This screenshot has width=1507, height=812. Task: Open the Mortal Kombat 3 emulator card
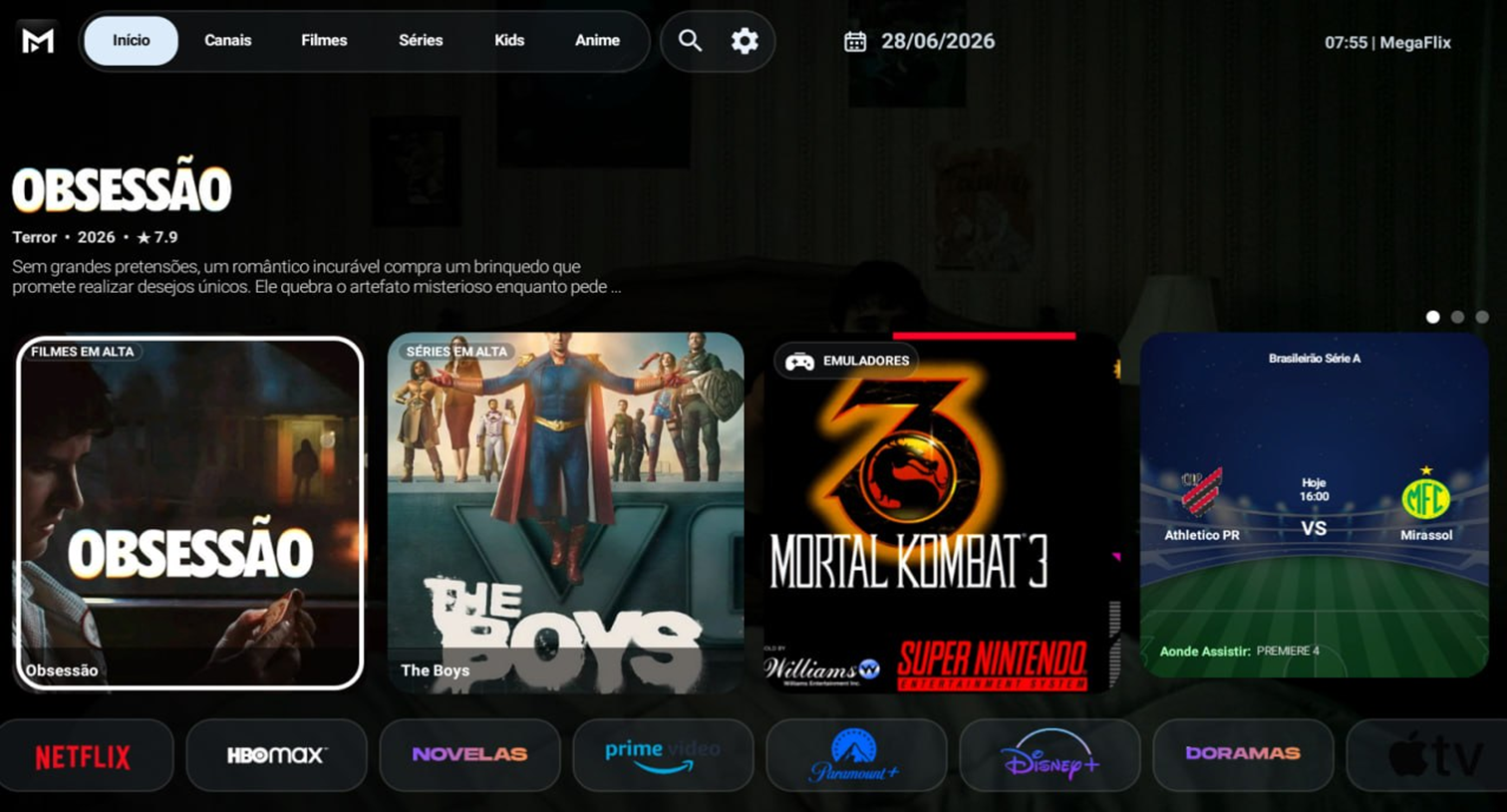click(941, 513)
